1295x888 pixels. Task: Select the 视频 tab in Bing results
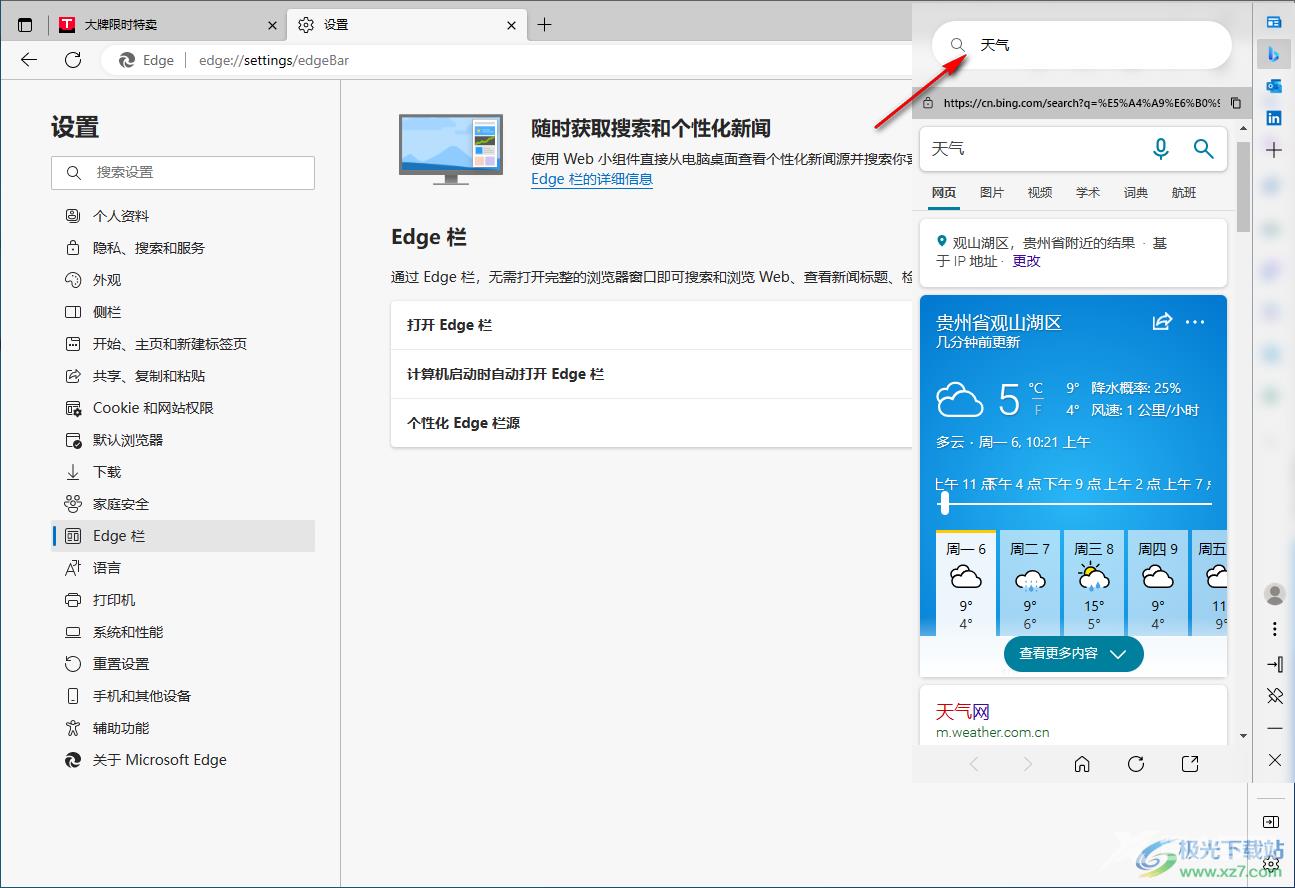click(1040, 193)
